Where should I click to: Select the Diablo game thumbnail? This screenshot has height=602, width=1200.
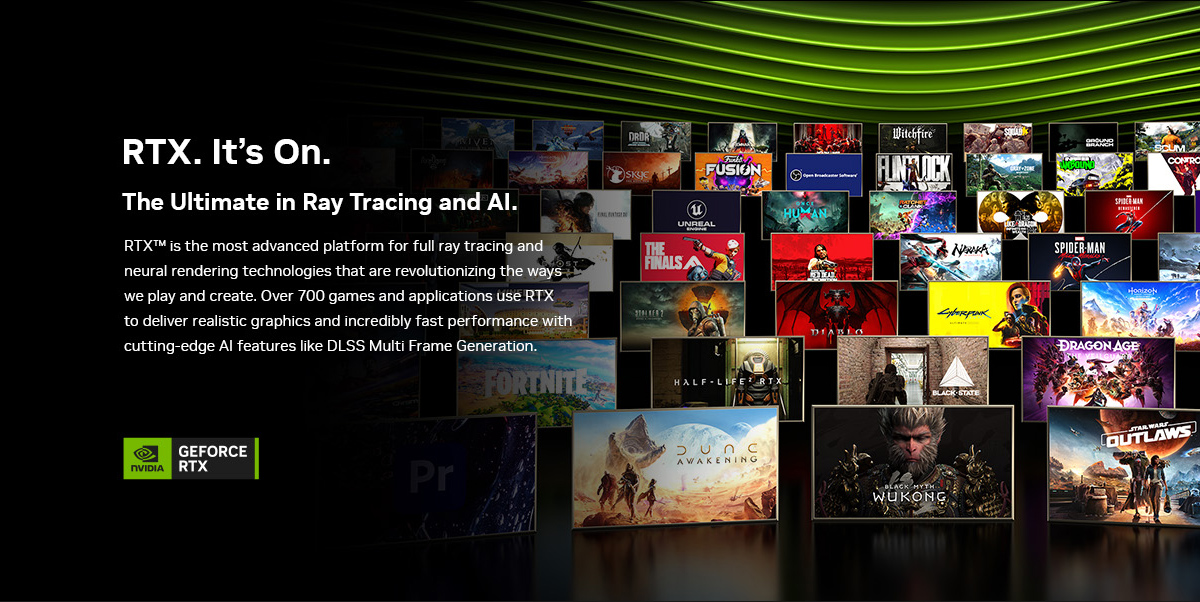tap(837, 314)
